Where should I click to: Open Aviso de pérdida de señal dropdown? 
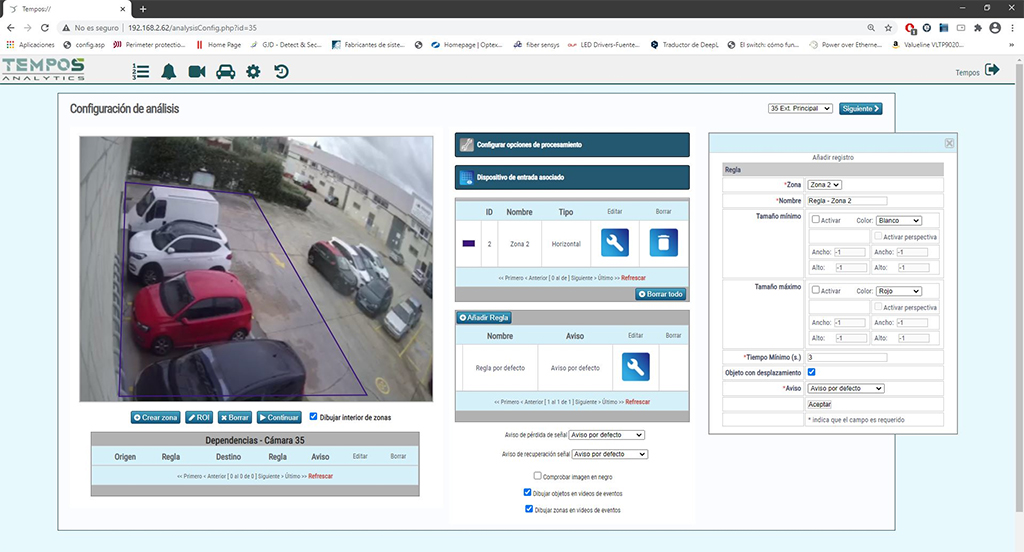pyautogui.click(x=608, y=435)
